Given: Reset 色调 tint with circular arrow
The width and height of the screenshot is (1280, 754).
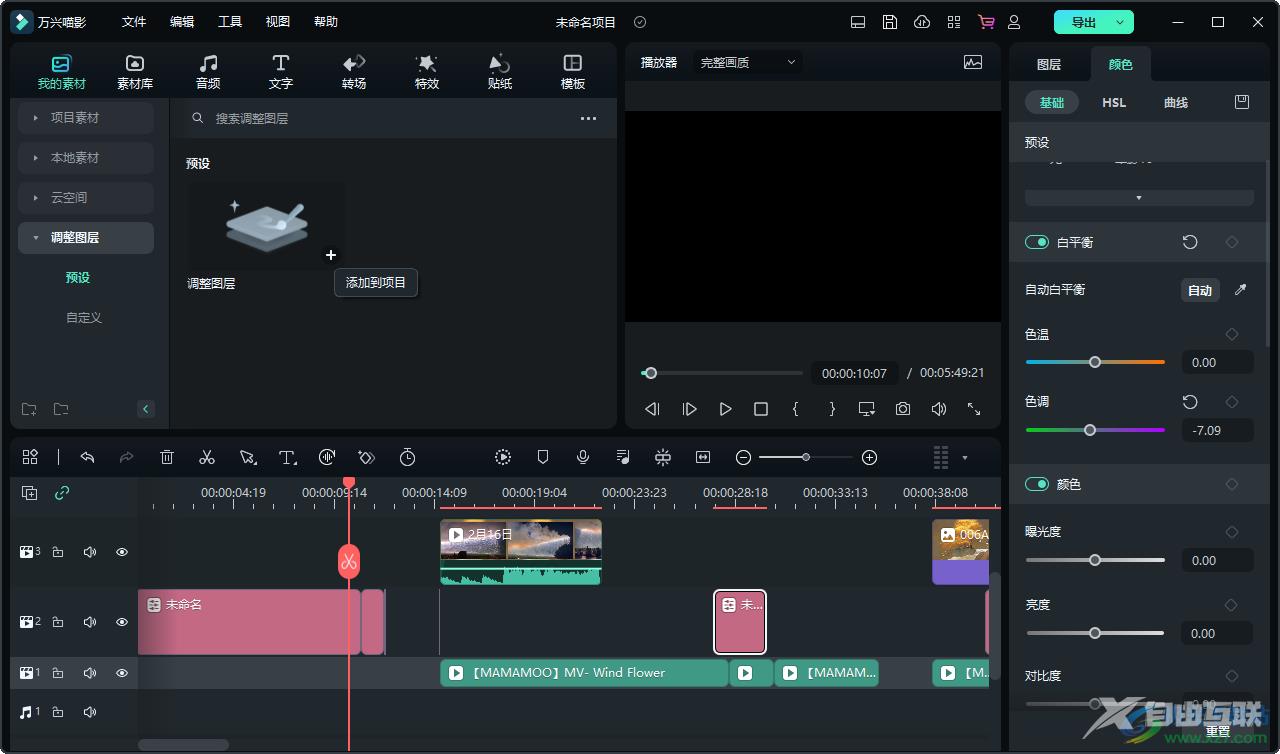Looking at the screenshot, I should tap(1190, 402).
